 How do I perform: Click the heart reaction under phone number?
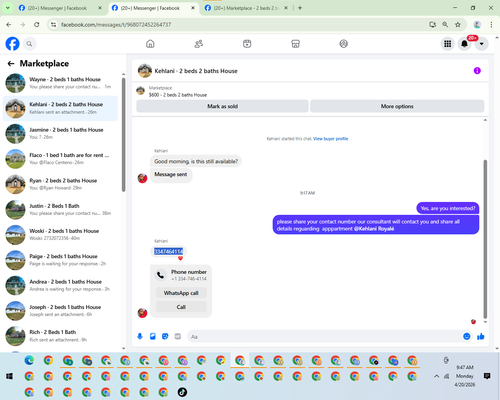(180, 258)
